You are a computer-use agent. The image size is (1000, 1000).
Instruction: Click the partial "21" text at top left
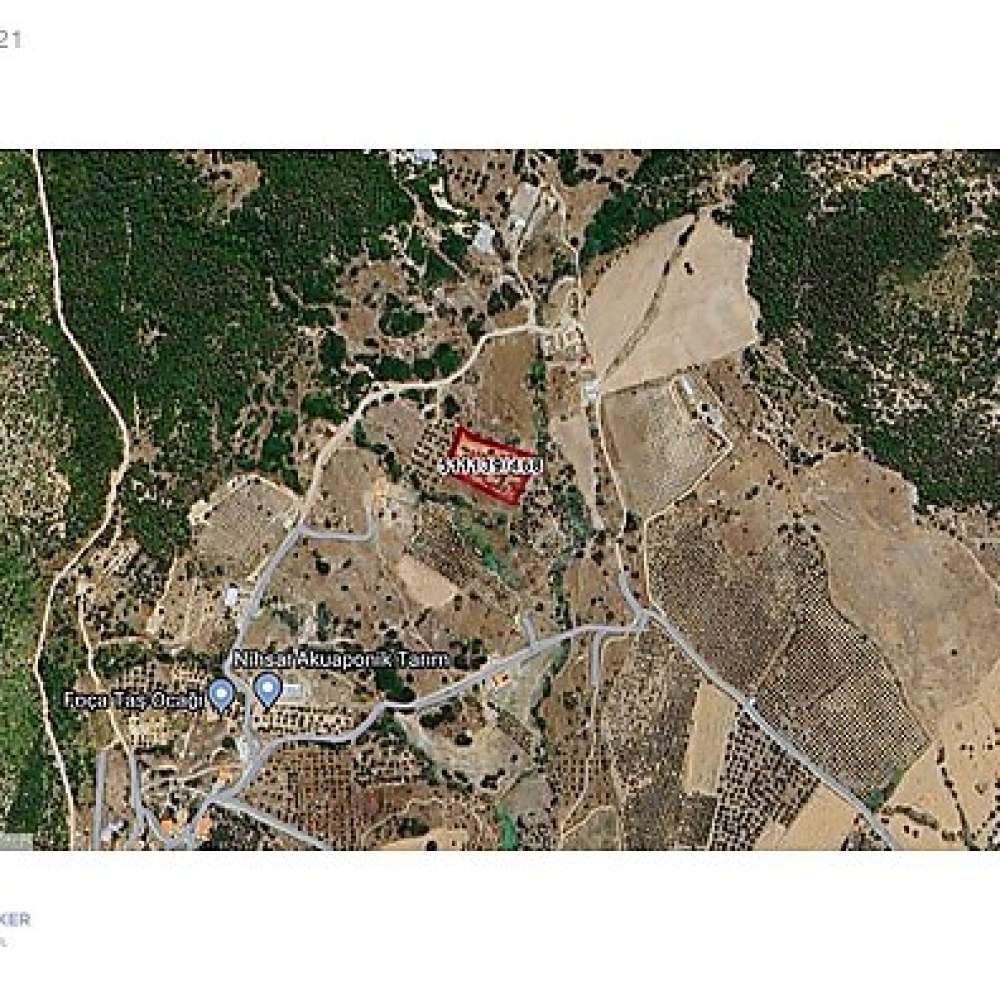click(x=10, y=40)
